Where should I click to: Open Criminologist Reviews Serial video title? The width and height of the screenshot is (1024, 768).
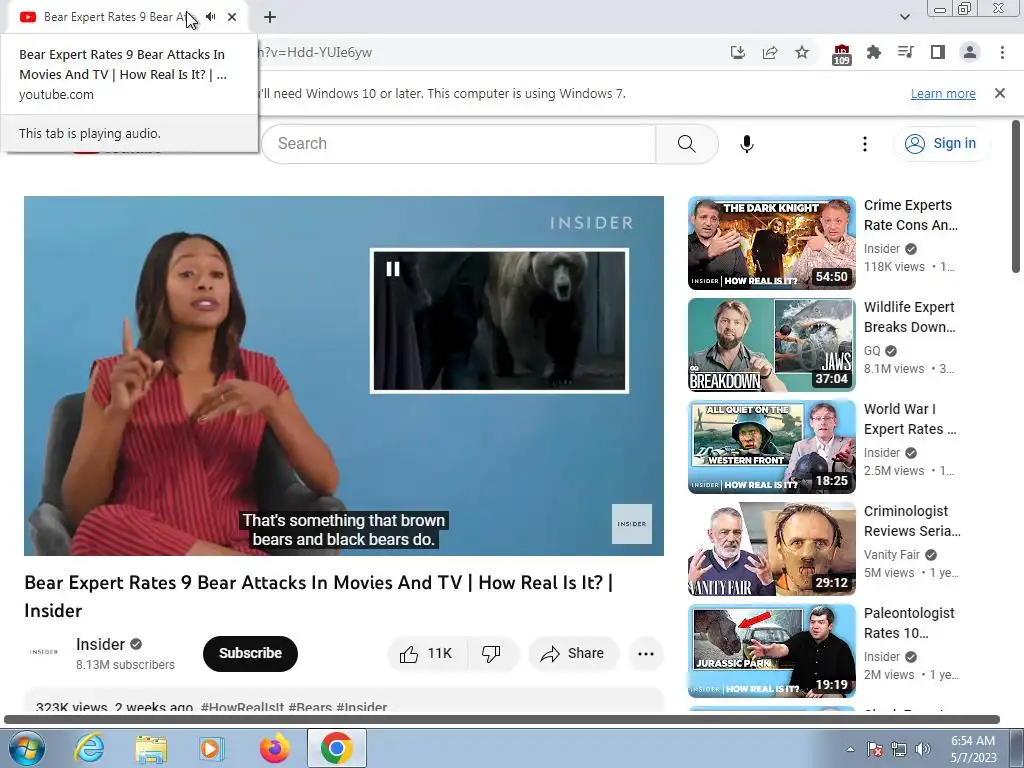pos(912,521)
